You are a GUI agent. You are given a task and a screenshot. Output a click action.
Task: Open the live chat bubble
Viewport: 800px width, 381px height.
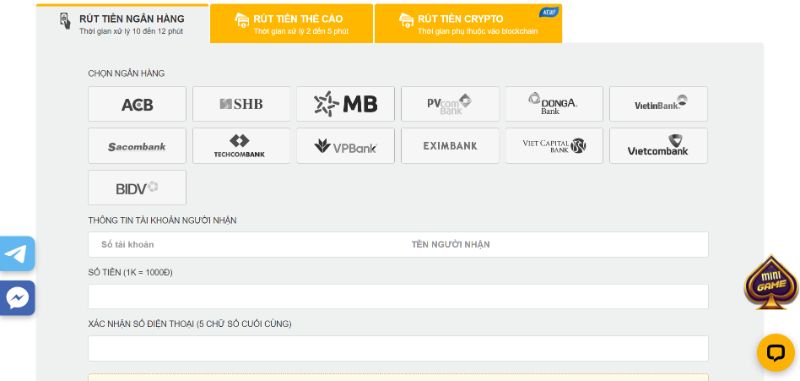coord(776,352)
